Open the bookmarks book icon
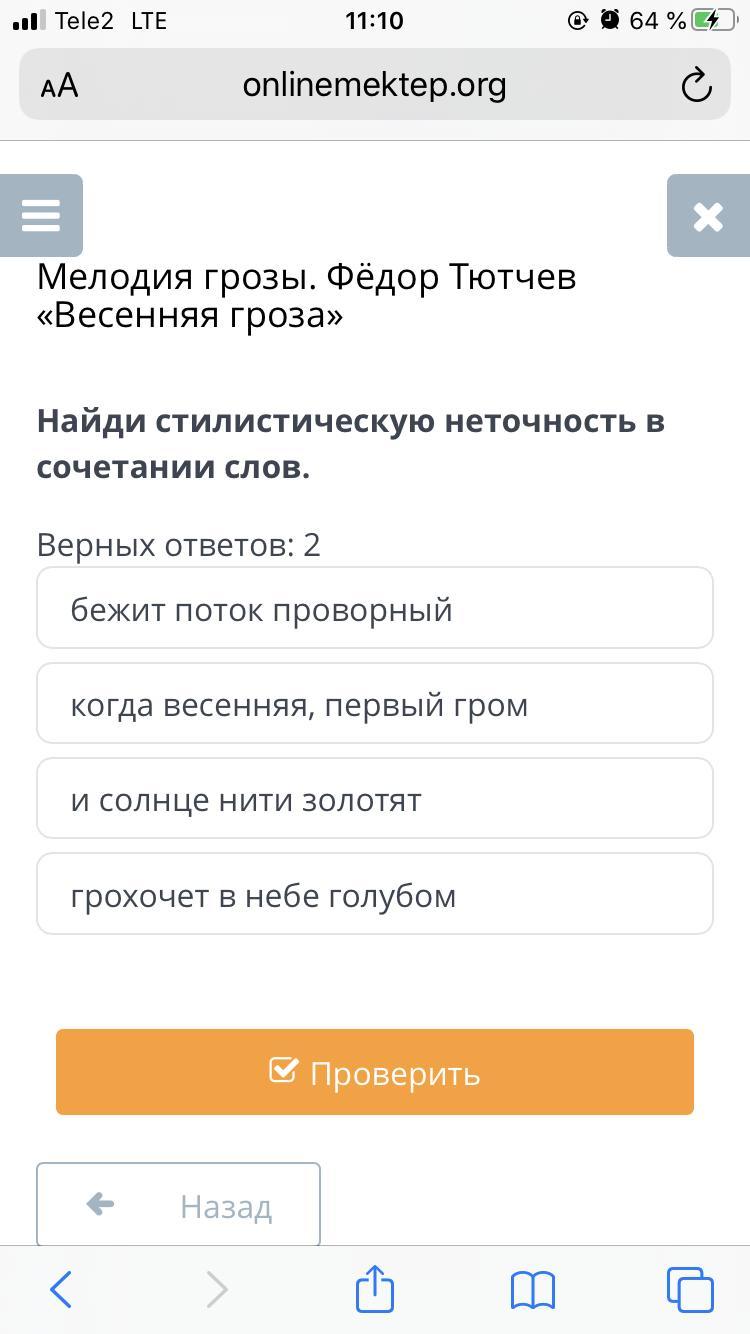The height and width of the screenshot is (1334, 750). tap(532, 1290)
